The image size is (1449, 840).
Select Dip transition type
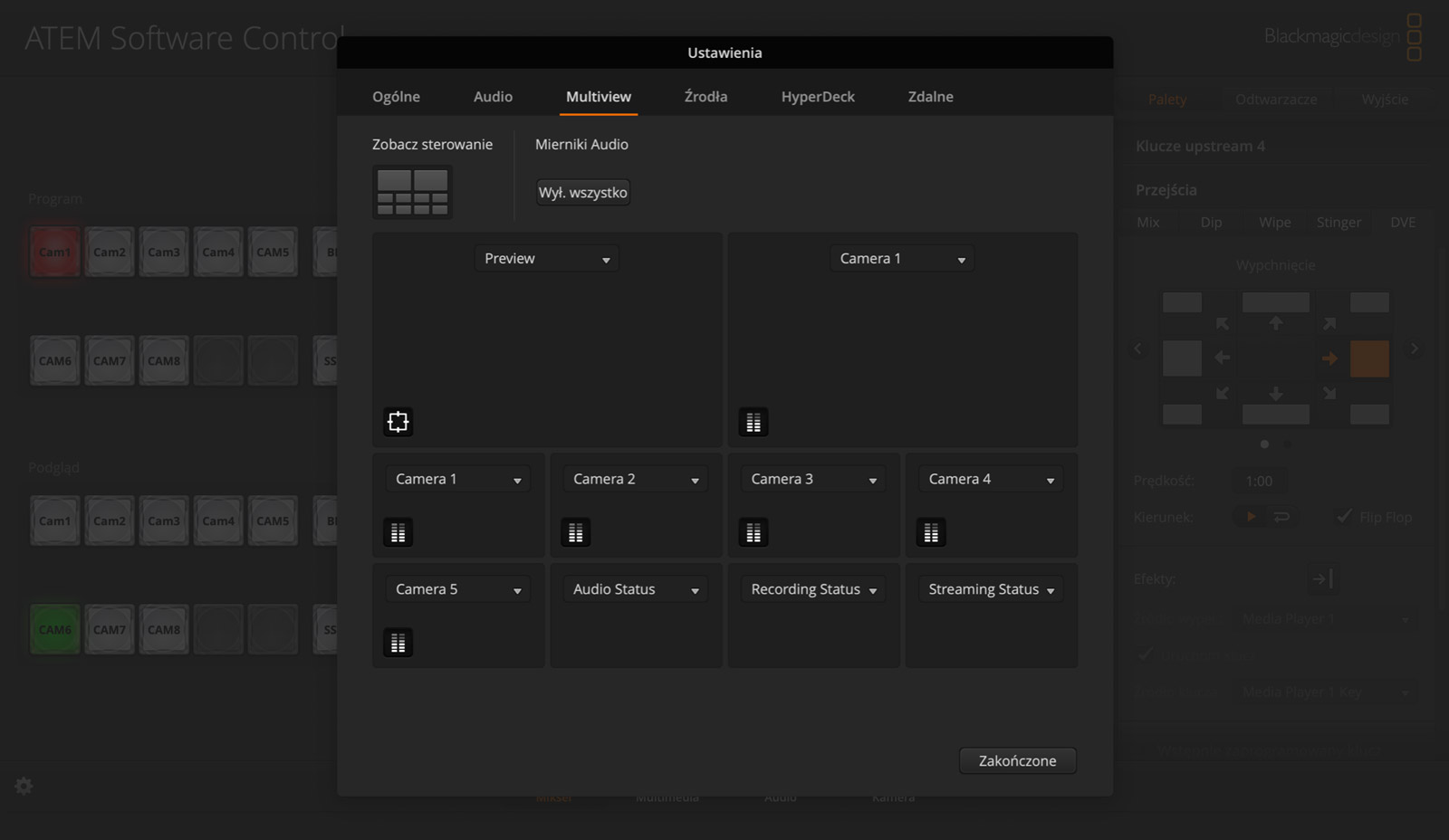[x=1211, y=223]
